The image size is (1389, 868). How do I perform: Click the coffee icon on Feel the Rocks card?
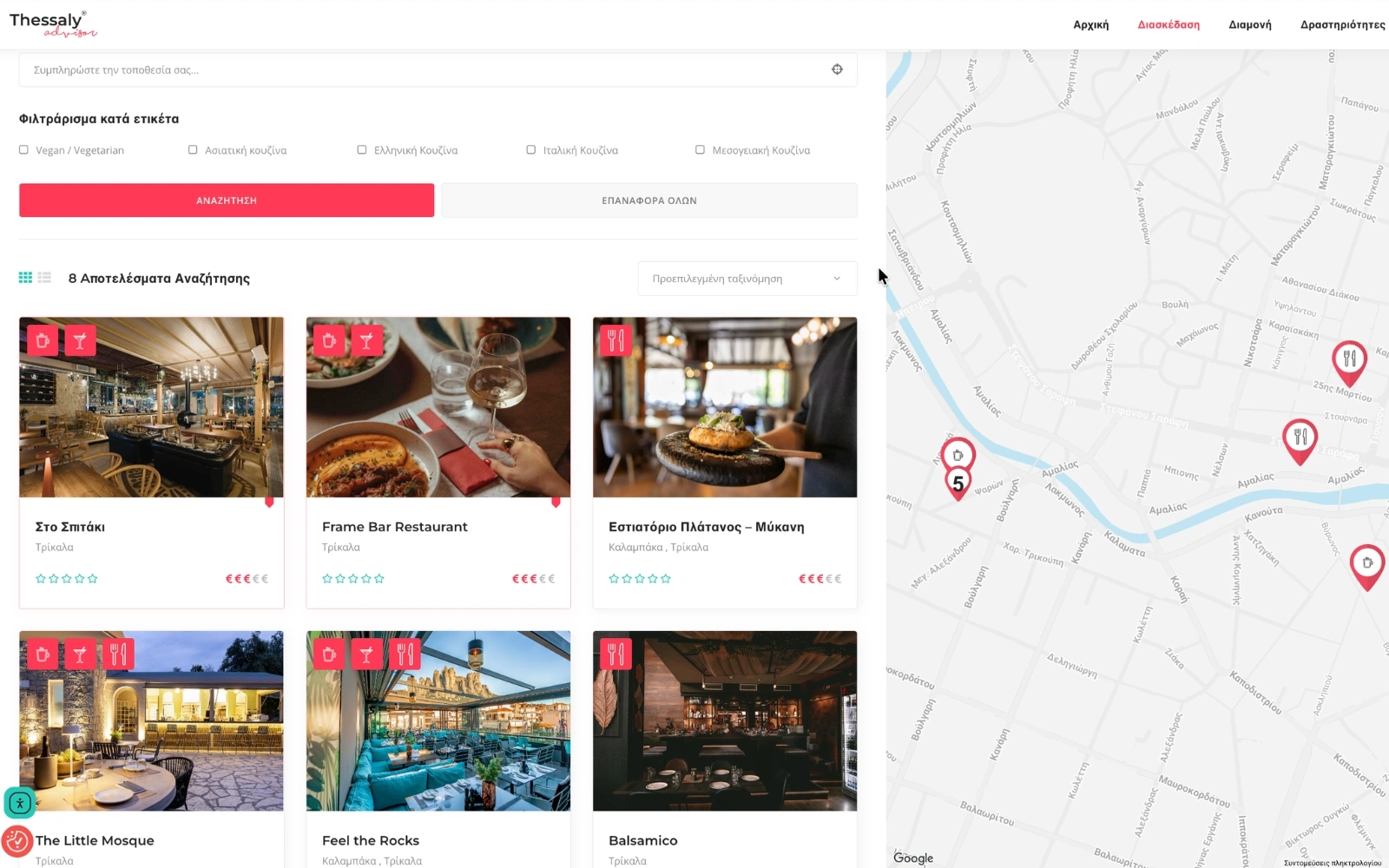pos(329,654)
